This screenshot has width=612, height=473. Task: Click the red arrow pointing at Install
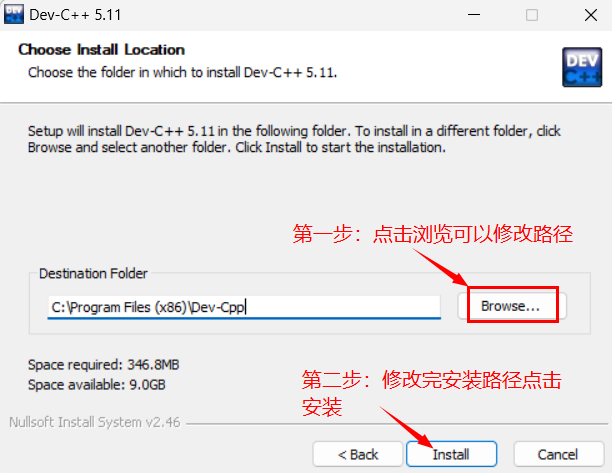click(x=406, y=427)
